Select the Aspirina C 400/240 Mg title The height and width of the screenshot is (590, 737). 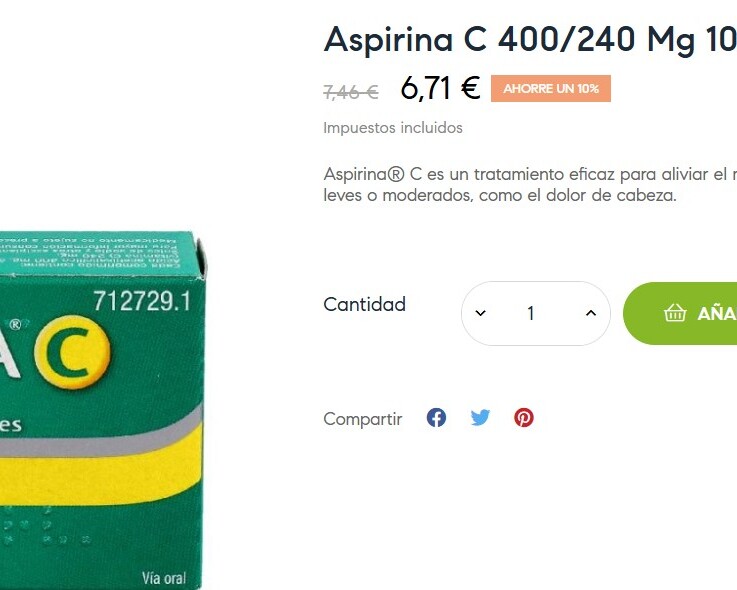[530, 39]
